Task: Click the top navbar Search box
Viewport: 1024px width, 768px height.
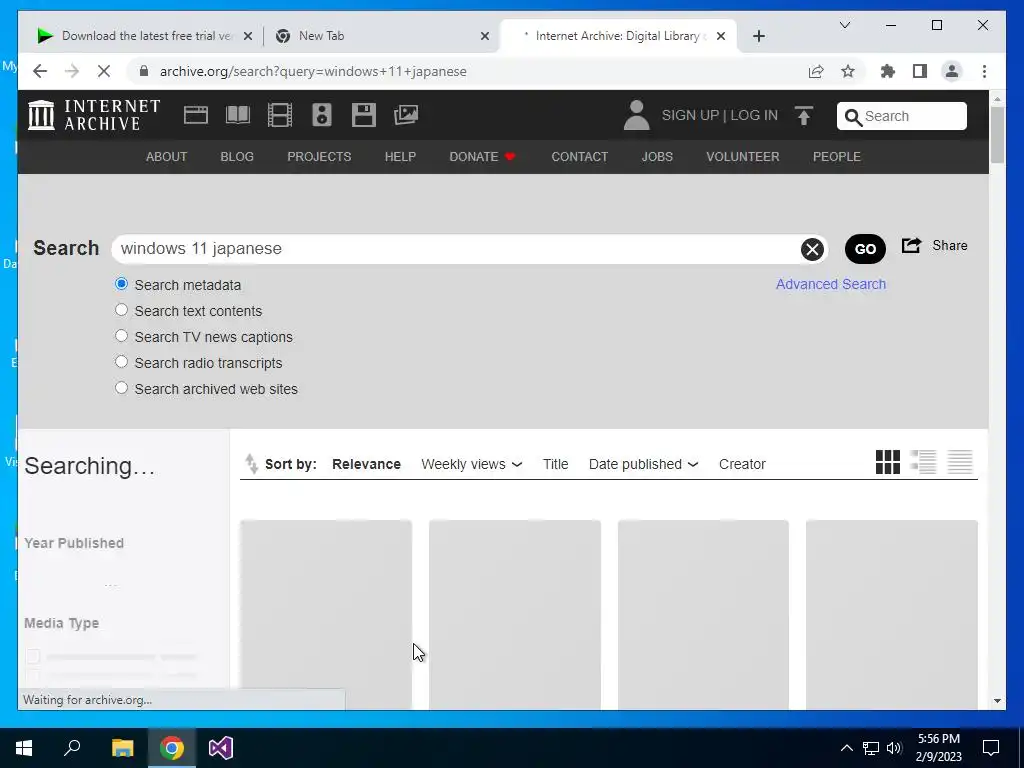Action: tap(902, 116)
